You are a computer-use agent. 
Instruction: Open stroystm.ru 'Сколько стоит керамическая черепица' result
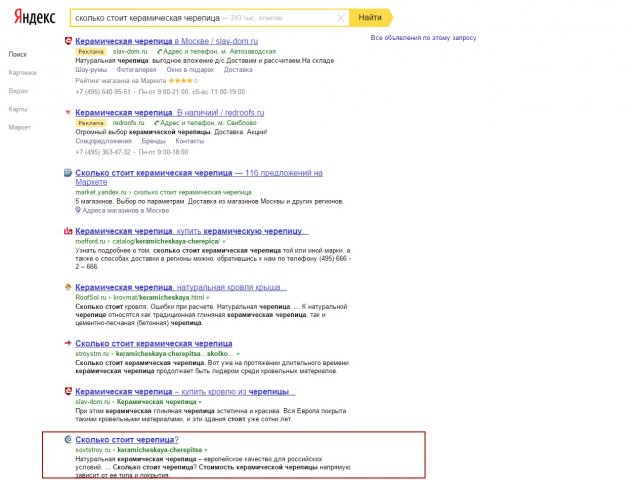click(154, 344)
